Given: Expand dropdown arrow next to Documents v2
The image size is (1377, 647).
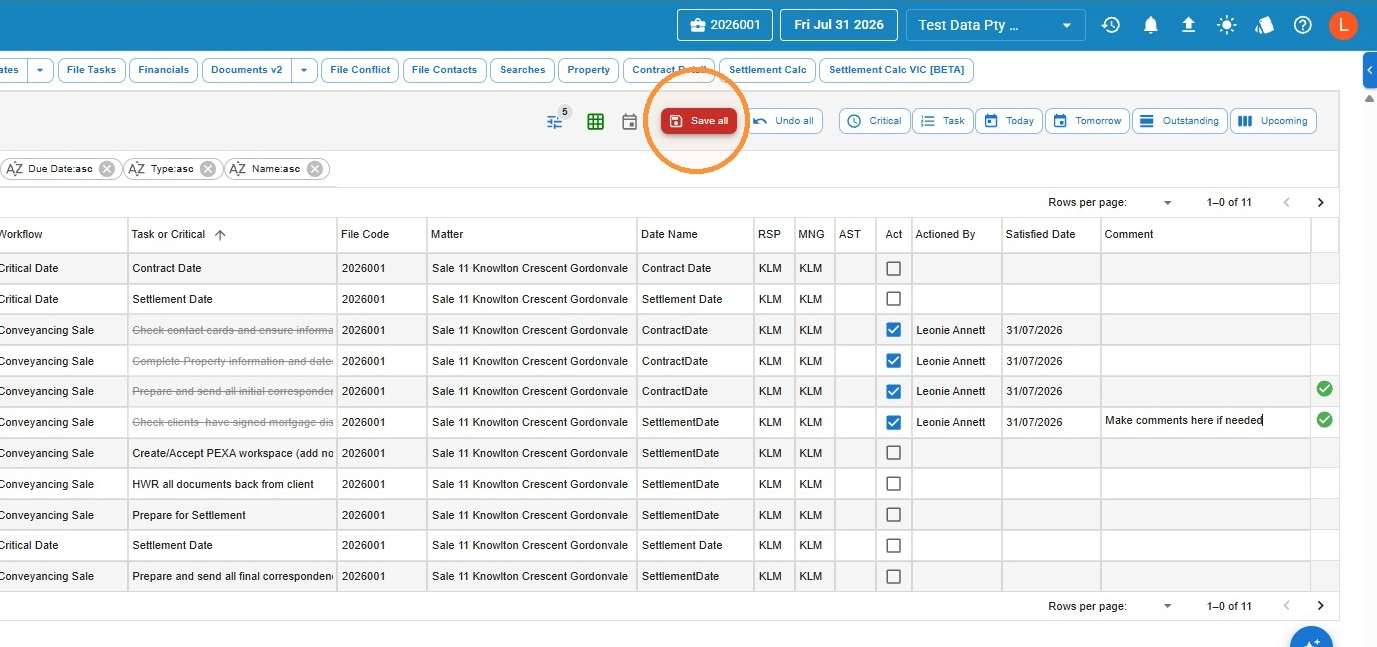Looking at the screenshot, I should pos(305,70).
